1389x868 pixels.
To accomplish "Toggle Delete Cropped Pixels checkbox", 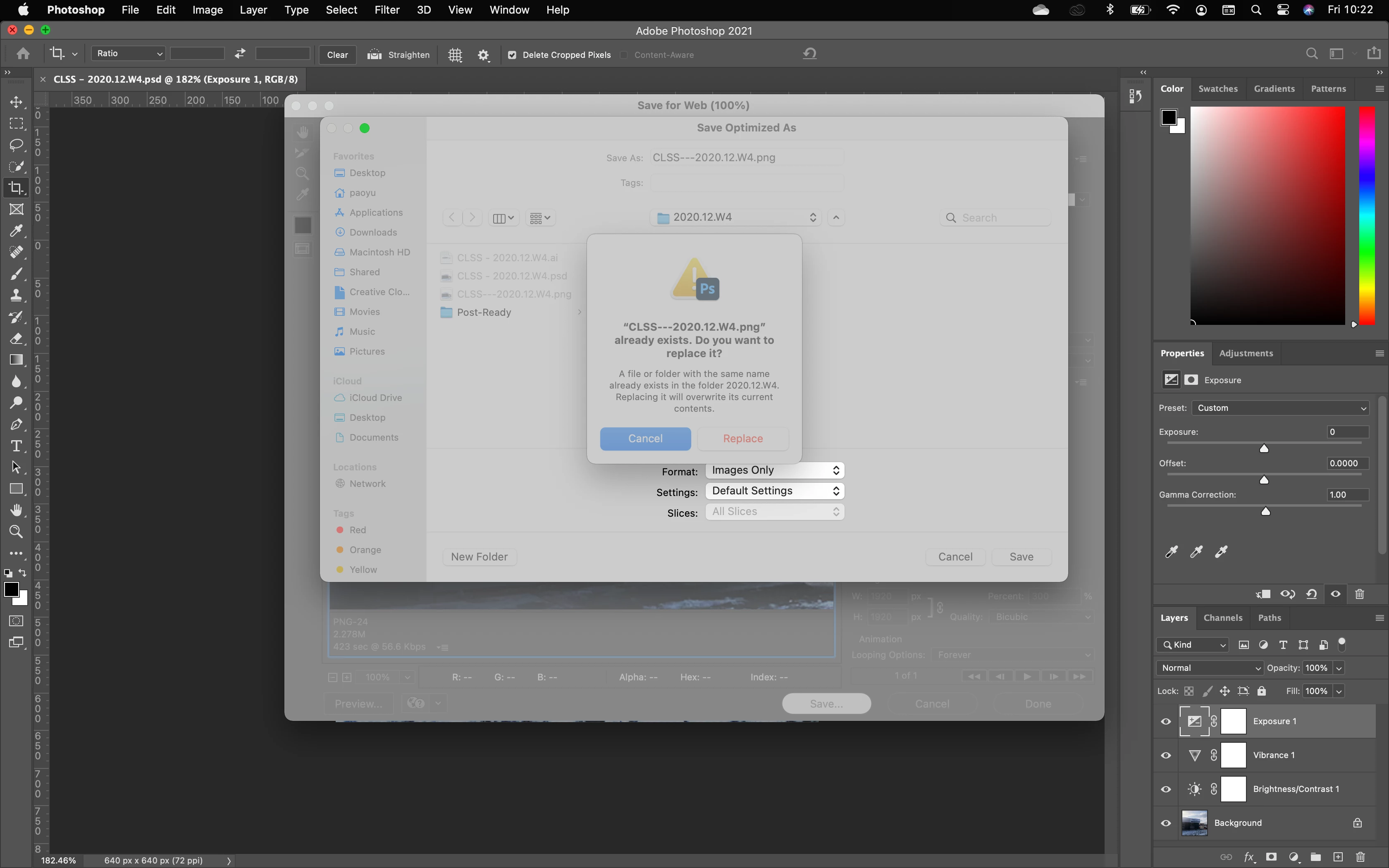I will 512,55.
